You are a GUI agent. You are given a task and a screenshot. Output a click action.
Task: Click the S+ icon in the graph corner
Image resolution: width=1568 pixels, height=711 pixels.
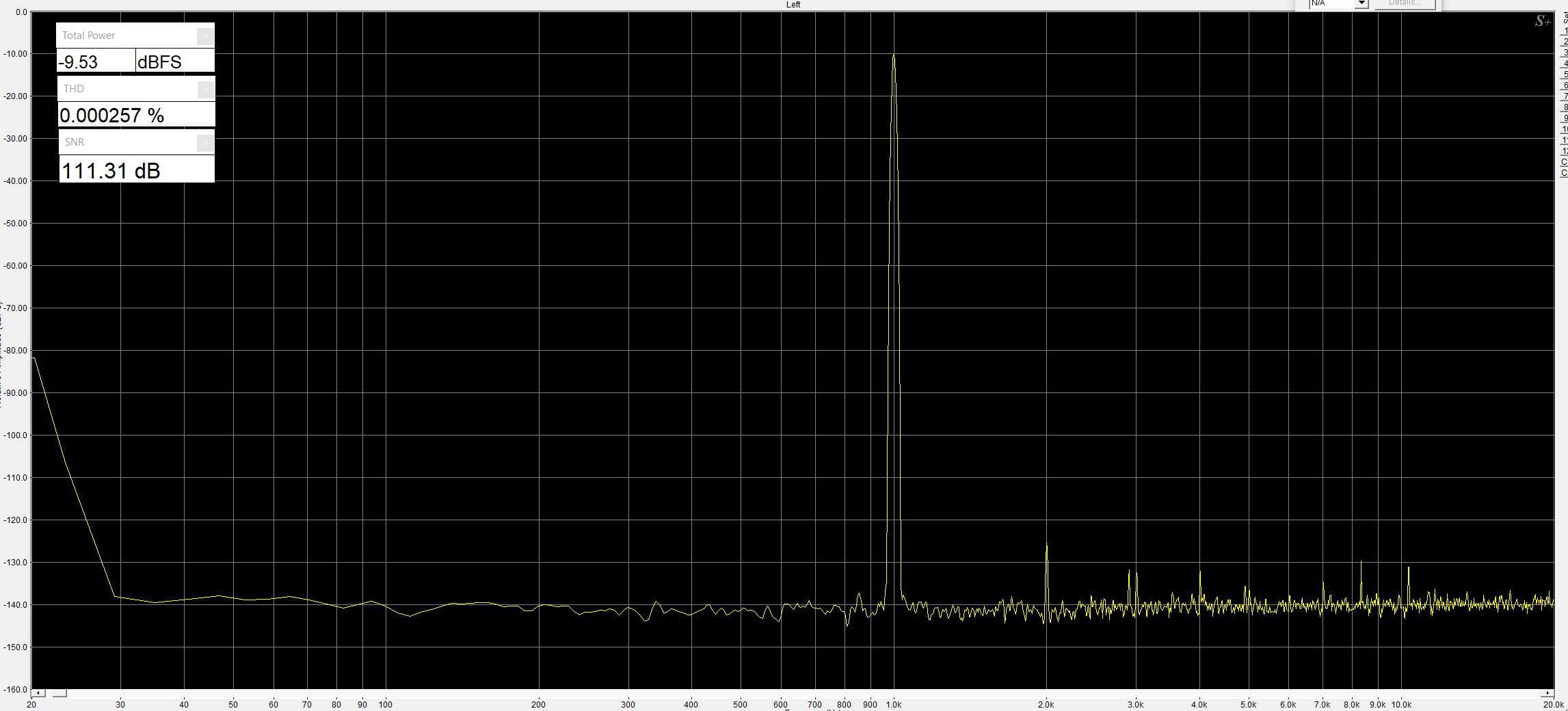(x=1542, y=21)
